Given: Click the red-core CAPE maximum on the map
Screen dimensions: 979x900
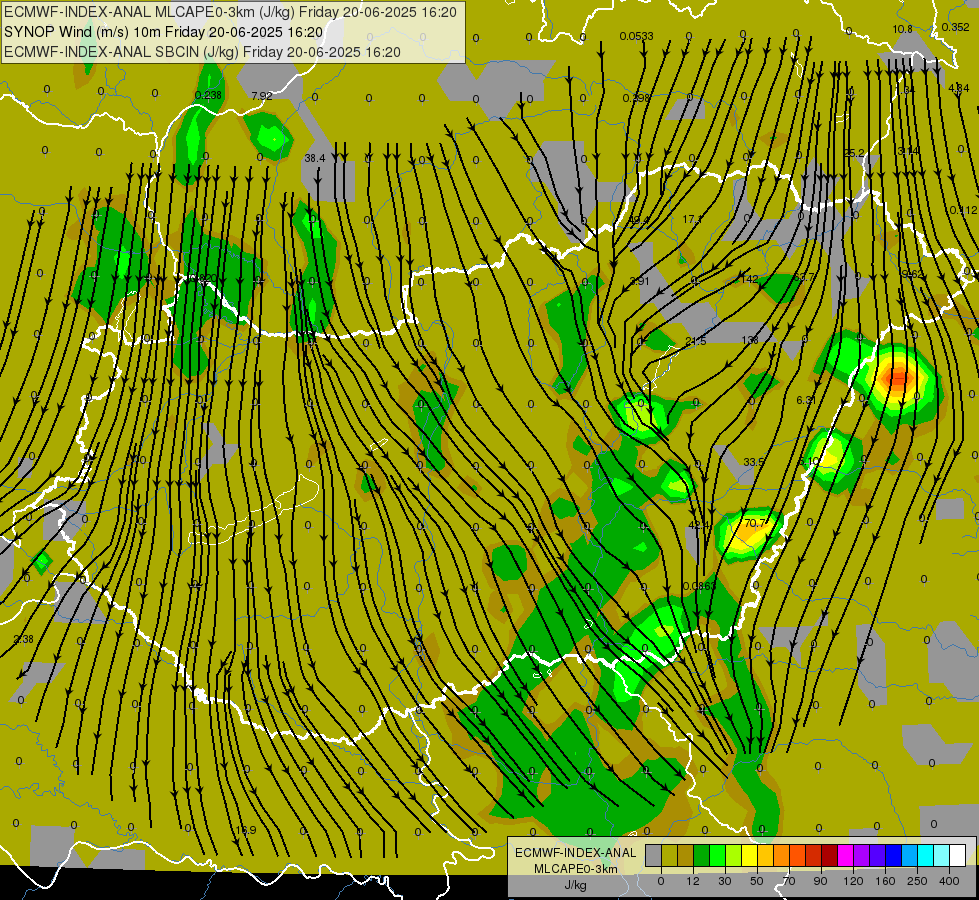Looking at the screenshot, I should (x=898, y=378).
